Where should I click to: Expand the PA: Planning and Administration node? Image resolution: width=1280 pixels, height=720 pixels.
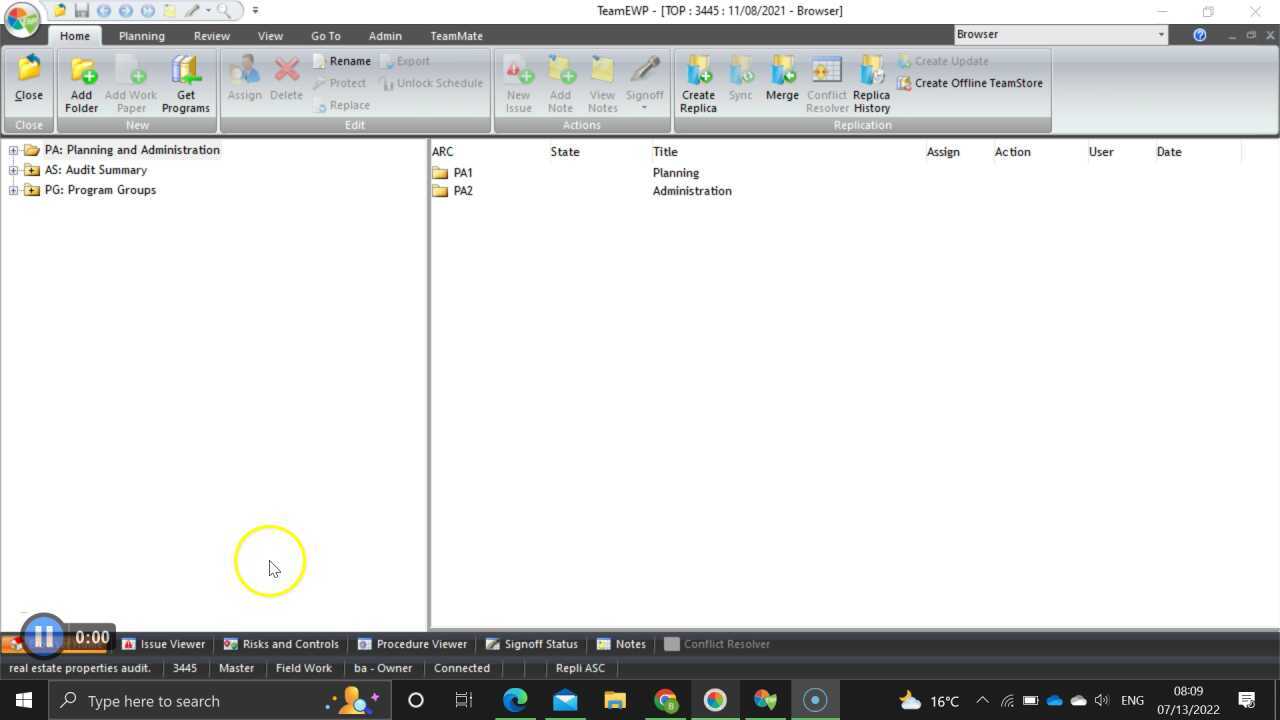(12, 149)
